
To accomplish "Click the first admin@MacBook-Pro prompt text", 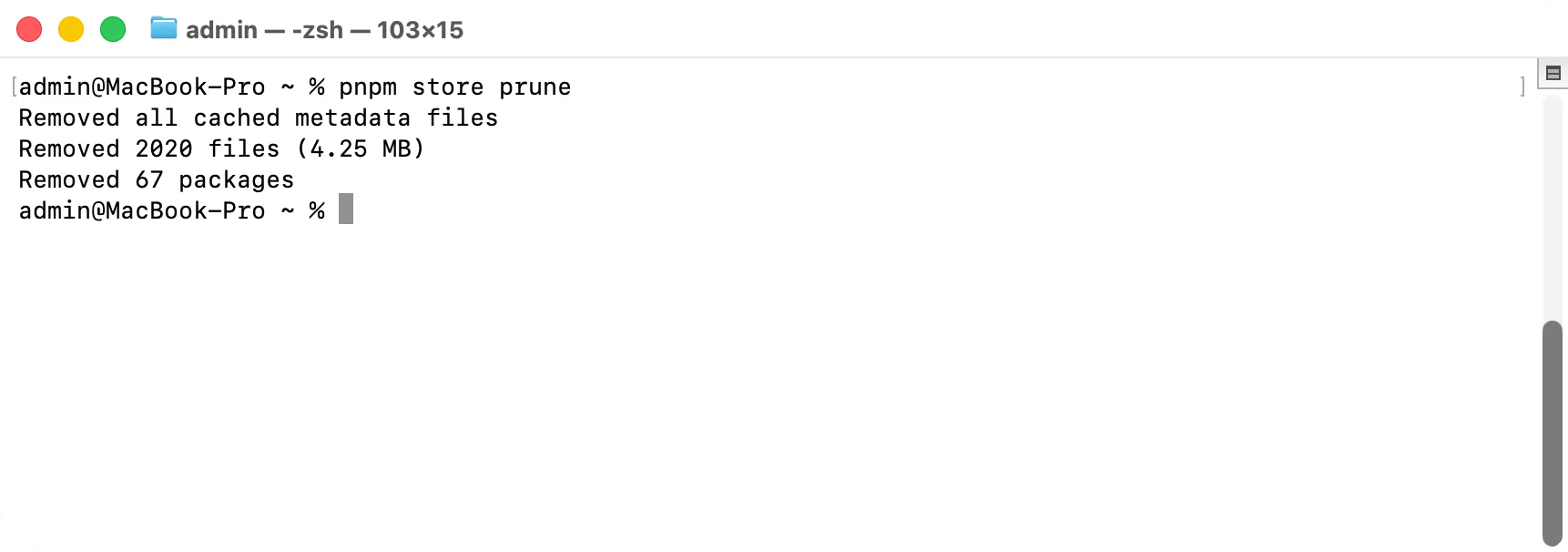I will (x=142, y=87).
